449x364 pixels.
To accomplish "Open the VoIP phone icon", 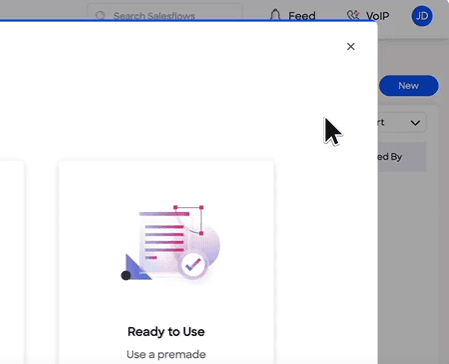I will click(x=353, y=15).
